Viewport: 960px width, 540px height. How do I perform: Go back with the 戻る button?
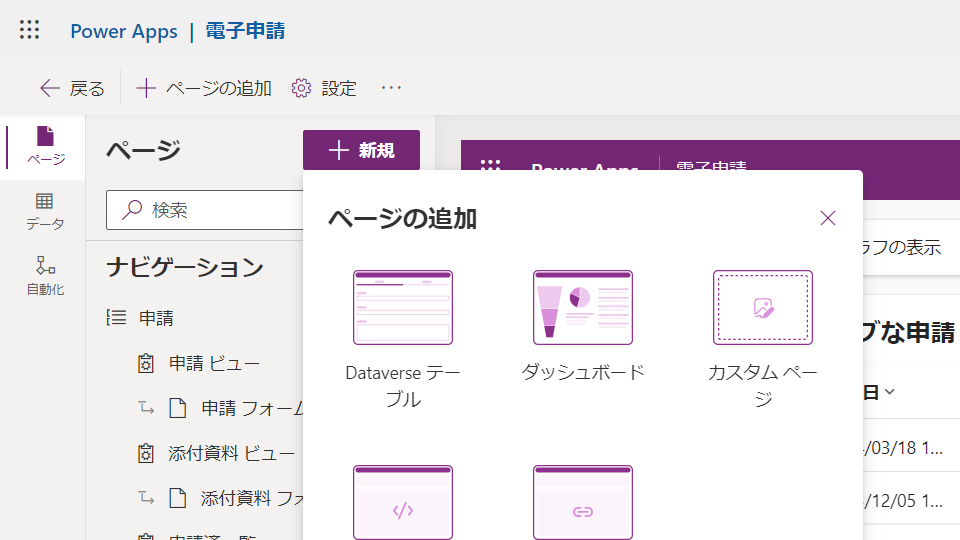click(72, 88)
